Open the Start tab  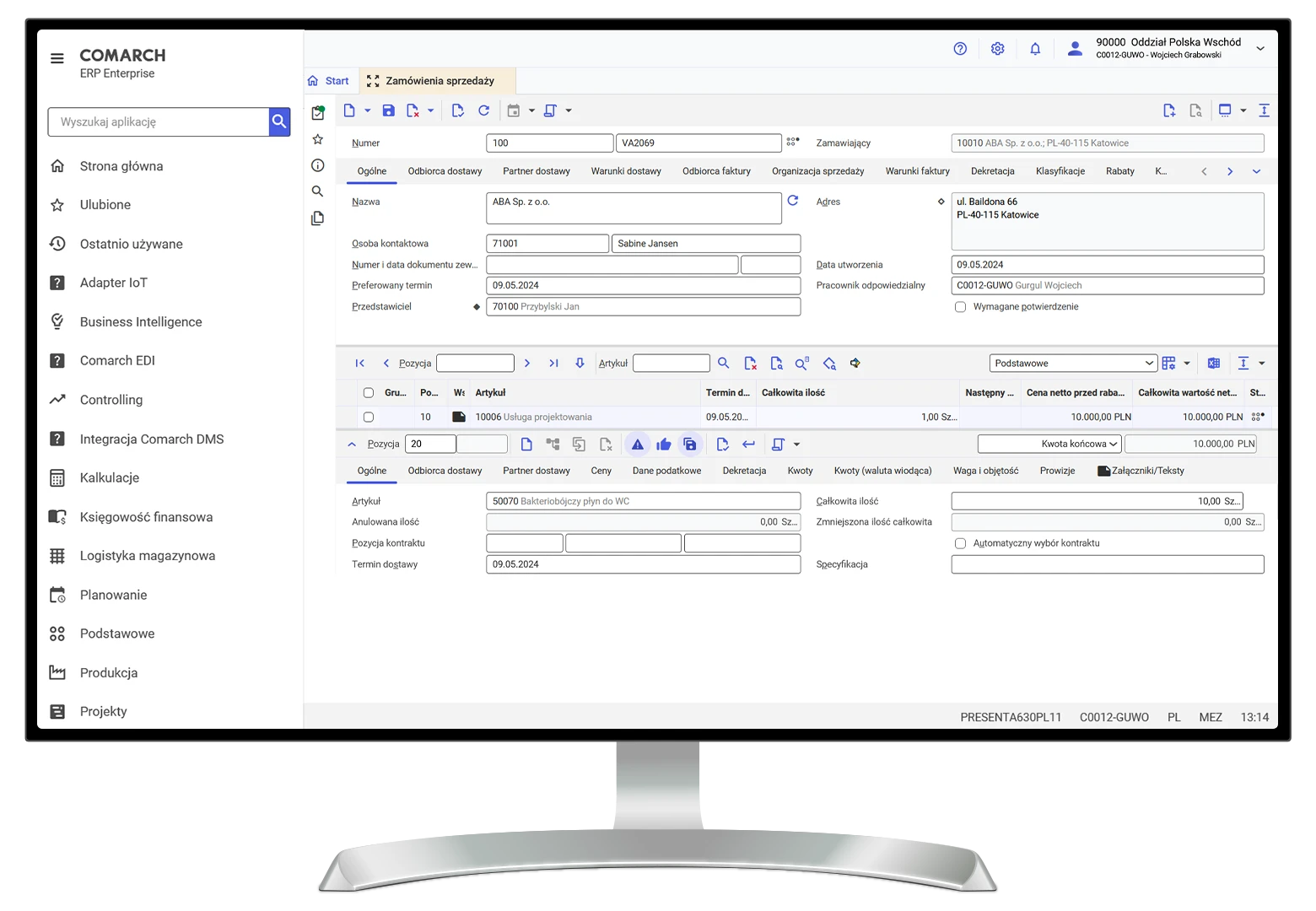[329, 81]
